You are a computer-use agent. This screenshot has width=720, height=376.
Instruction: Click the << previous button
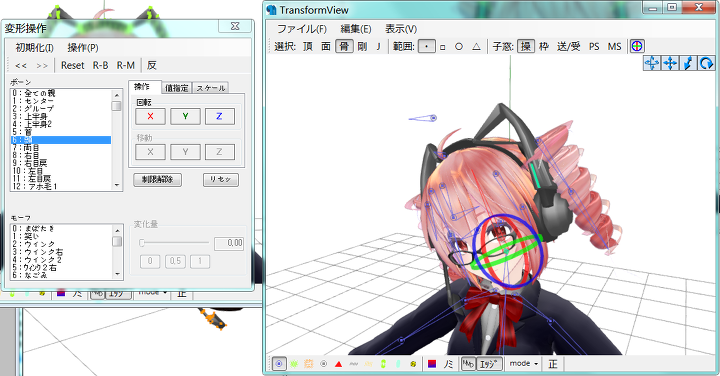(x=21, y=66)
